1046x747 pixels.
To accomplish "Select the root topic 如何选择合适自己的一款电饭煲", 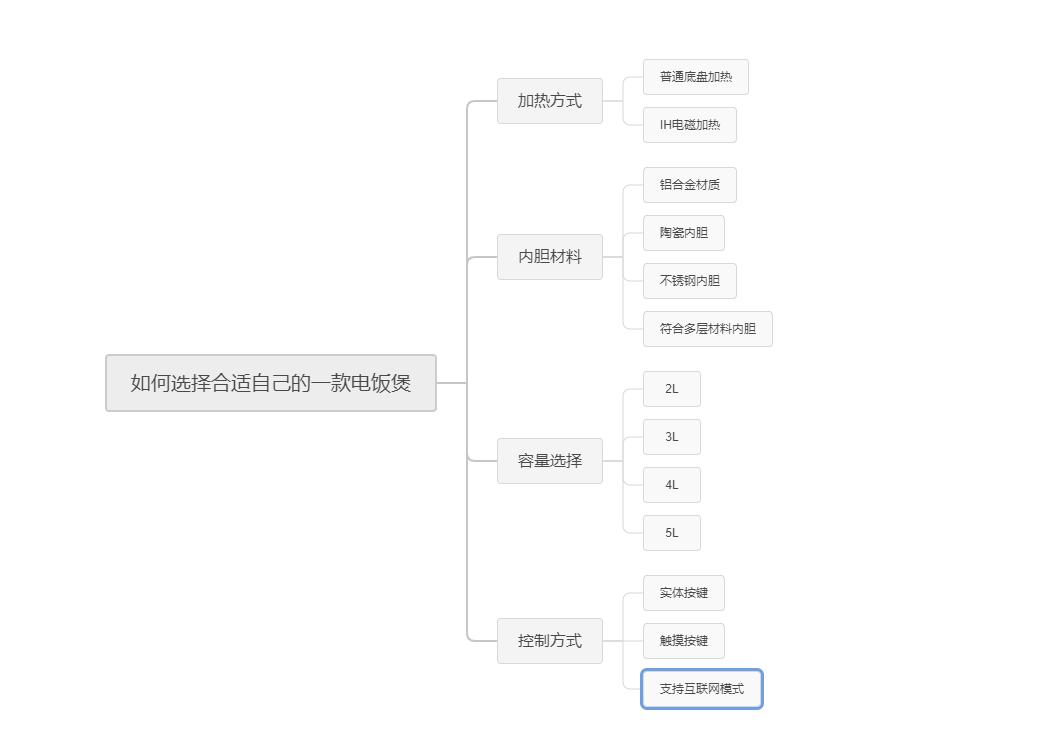I will 271,383.
